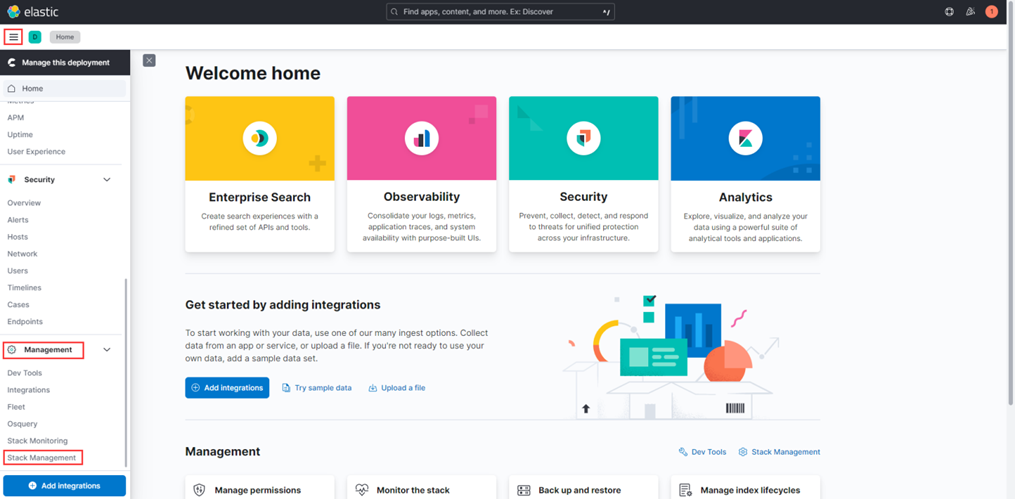
Task: Click the Manage permissions shield icon
Action: click(200, 490)
